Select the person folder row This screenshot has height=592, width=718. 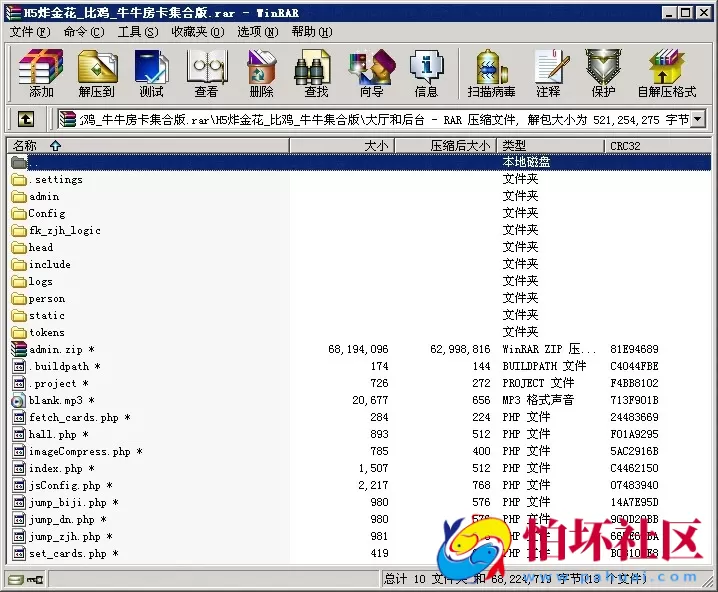tap(359, 299)
